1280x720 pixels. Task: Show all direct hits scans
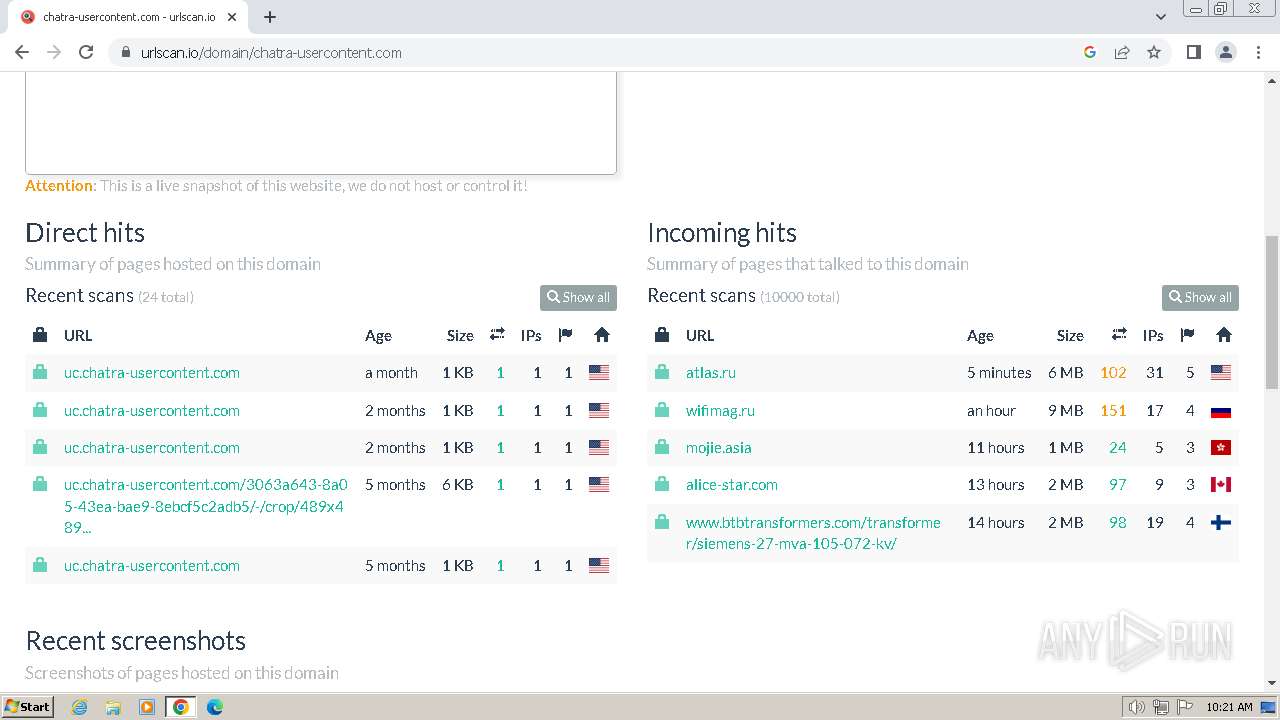(x=578, y=297)
